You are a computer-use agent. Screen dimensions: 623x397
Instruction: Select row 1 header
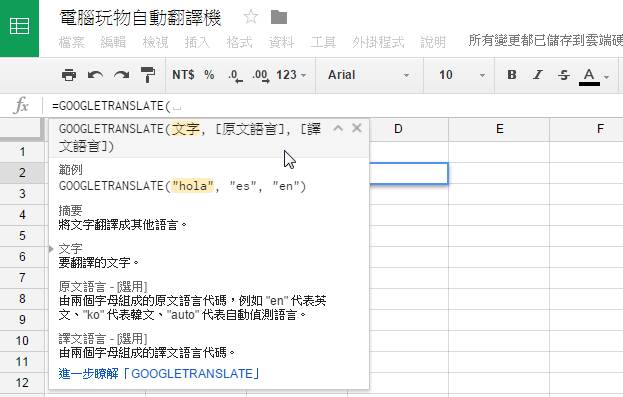[x=22, y=151]
